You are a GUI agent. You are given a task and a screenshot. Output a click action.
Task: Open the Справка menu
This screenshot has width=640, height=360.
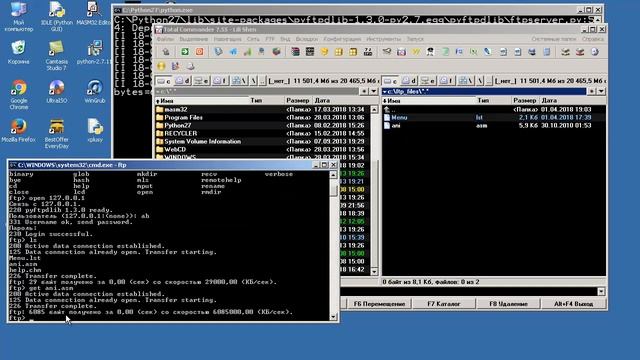coord(592,39)
